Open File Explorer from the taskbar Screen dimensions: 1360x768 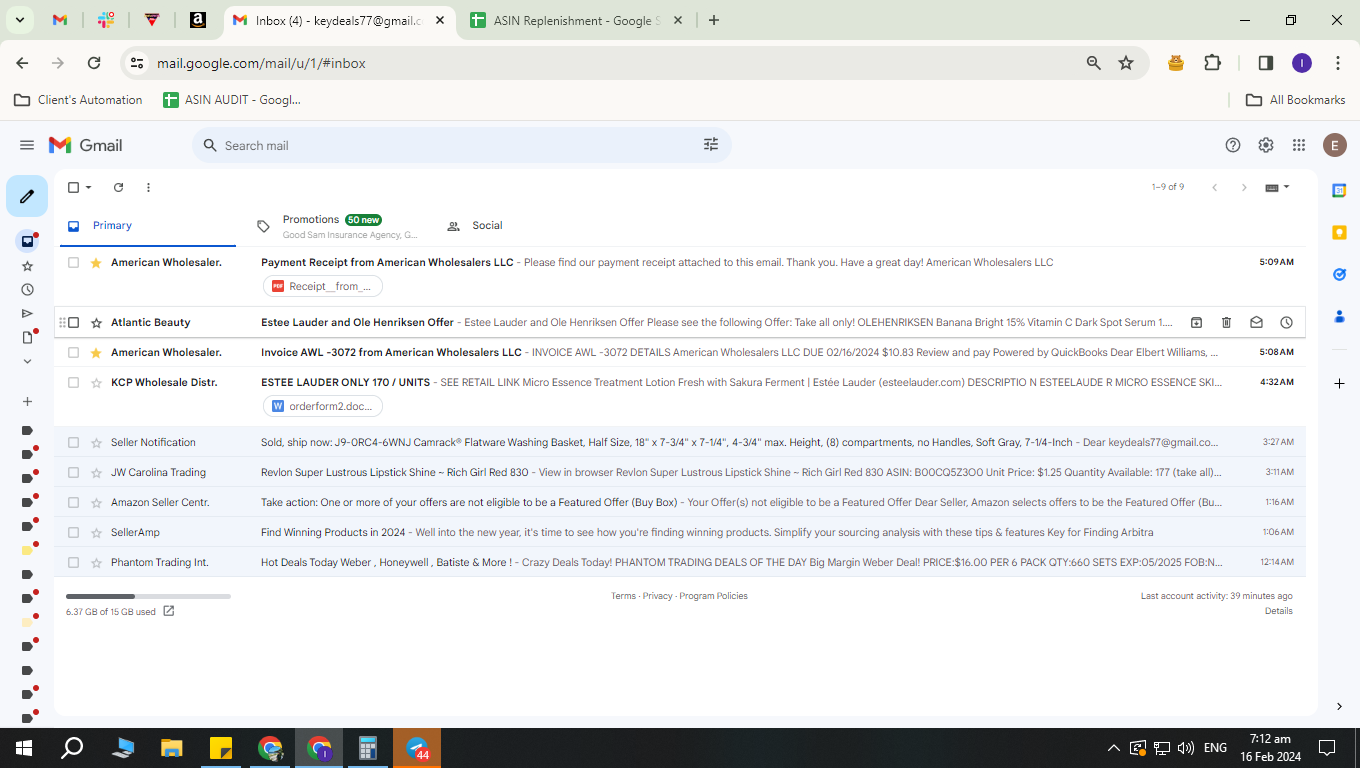tap(171, 748)
